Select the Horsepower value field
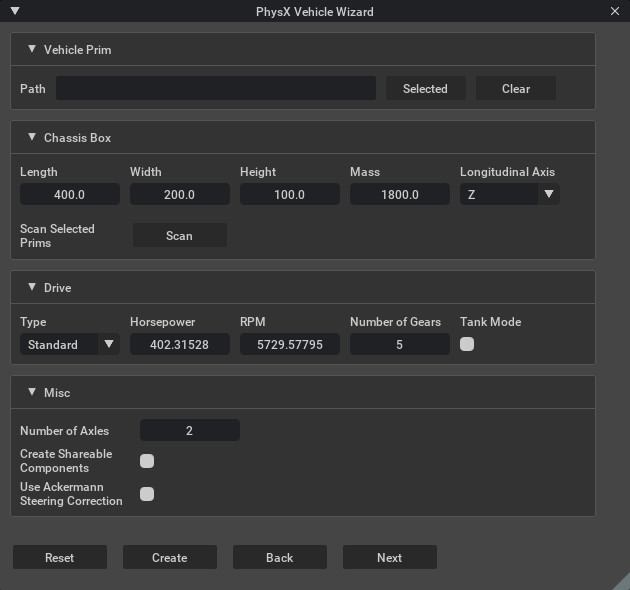Screen dimensions: 630x590 click(x=180, y=345)
